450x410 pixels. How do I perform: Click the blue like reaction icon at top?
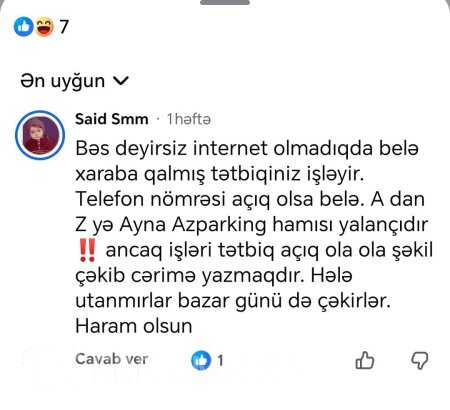(x=23, y=27)
